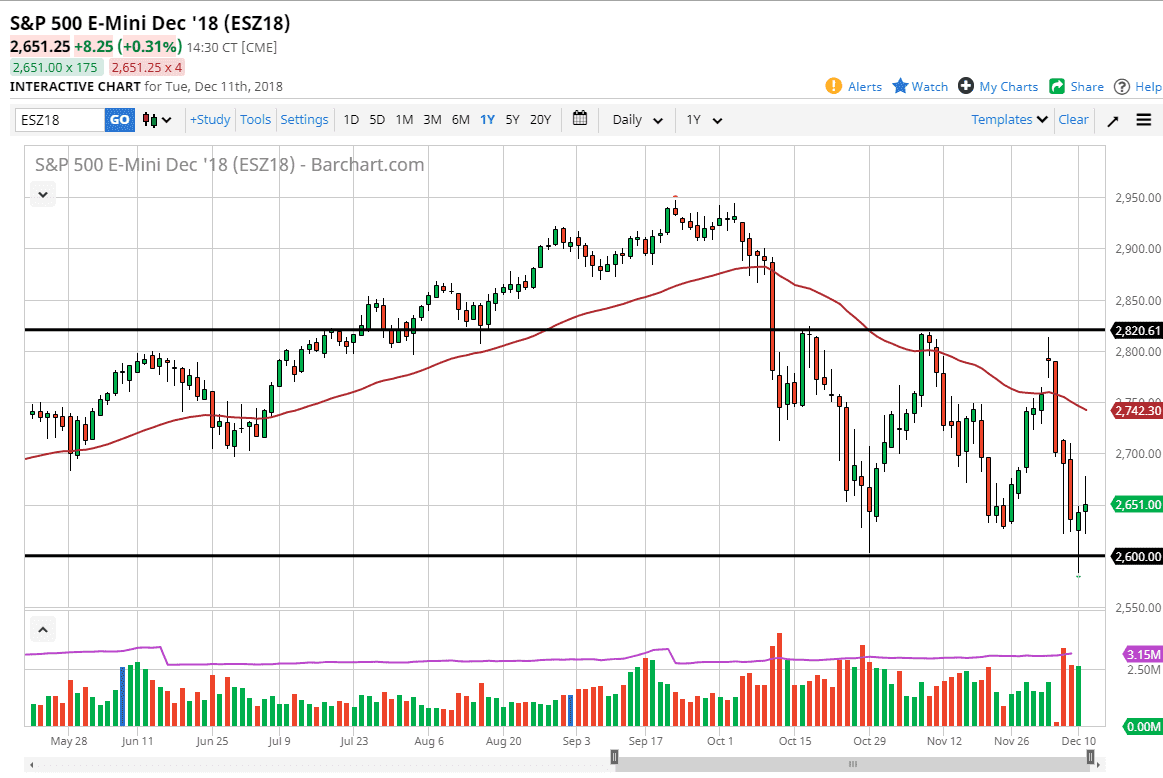Open the Daily frequency dropdown
The height and width of the screenshot is (778, 1163).
[635, 119]
